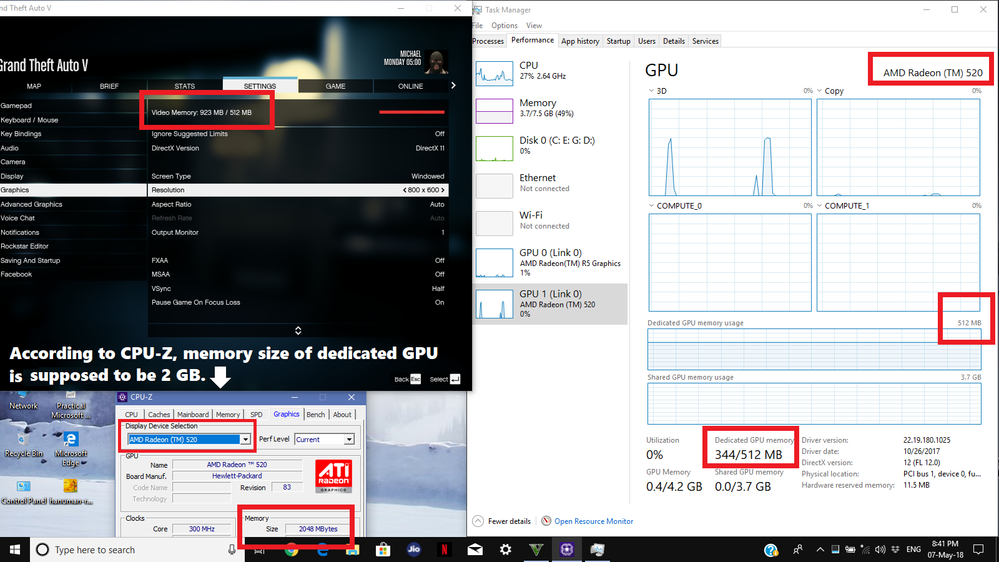This screenshot has height=562, width=999.
Task: Open the COMPUTE_0 graph engine dropdown
Action: point(651,205)
